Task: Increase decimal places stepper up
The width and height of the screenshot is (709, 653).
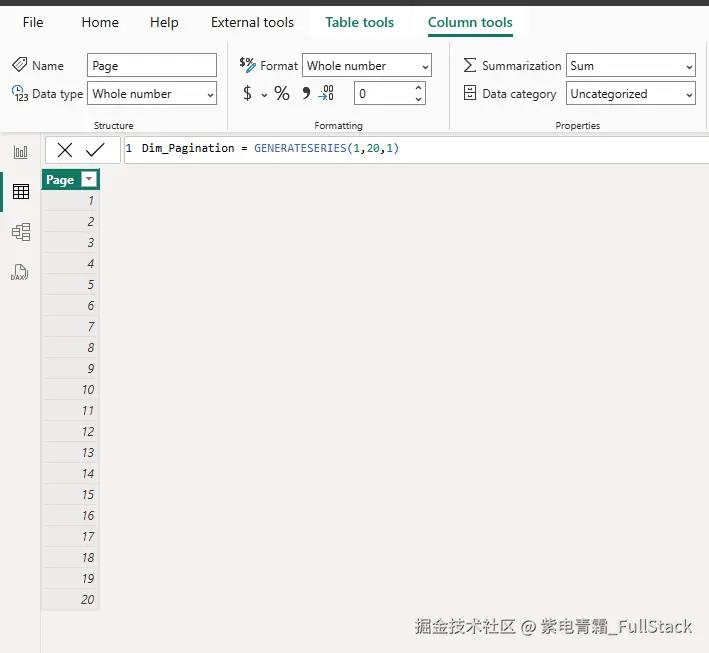Action: click(x=418, y=88)
